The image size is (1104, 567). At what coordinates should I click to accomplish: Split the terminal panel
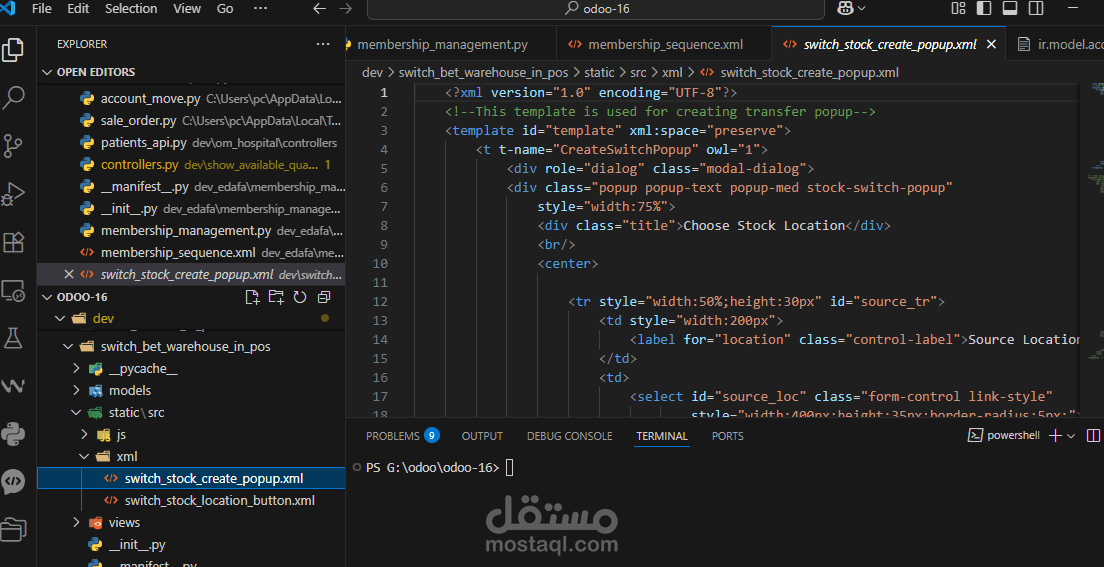(x=1093, y=436)
